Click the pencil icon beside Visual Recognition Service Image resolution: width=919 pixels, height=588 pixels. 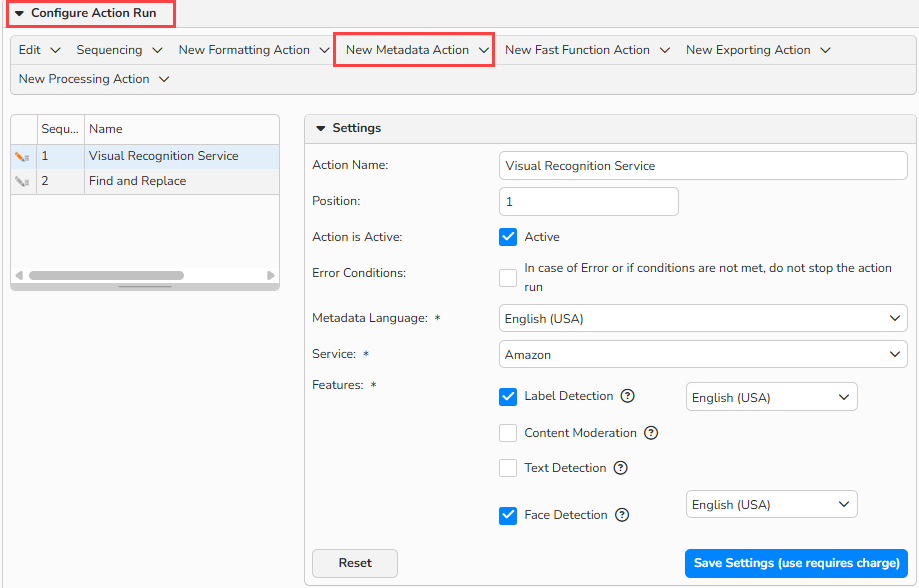(22, 157)
